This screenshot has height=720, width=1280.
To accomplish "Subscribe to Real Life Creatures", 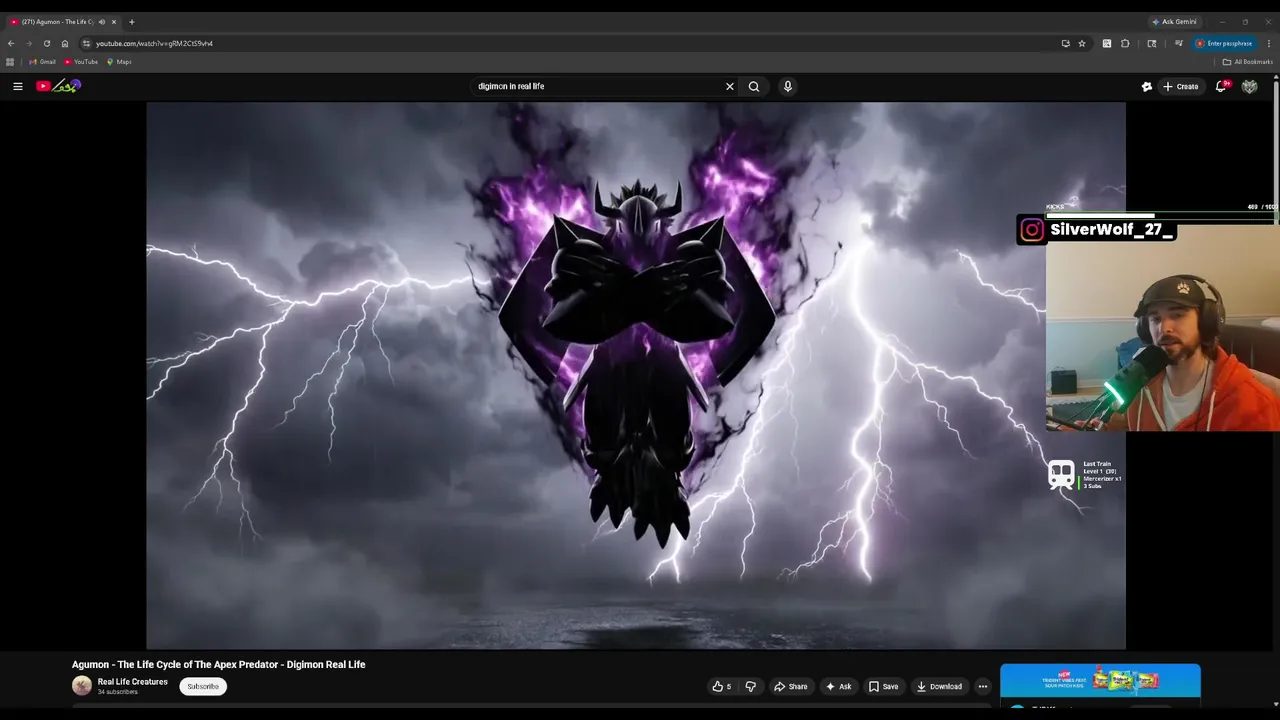I will (203, 686).
